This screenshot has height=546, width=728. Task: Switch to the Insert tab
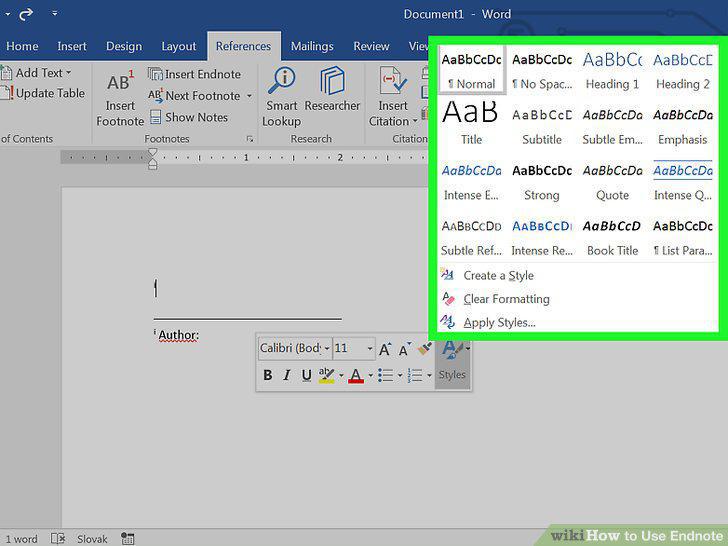[x=72, y=46]
